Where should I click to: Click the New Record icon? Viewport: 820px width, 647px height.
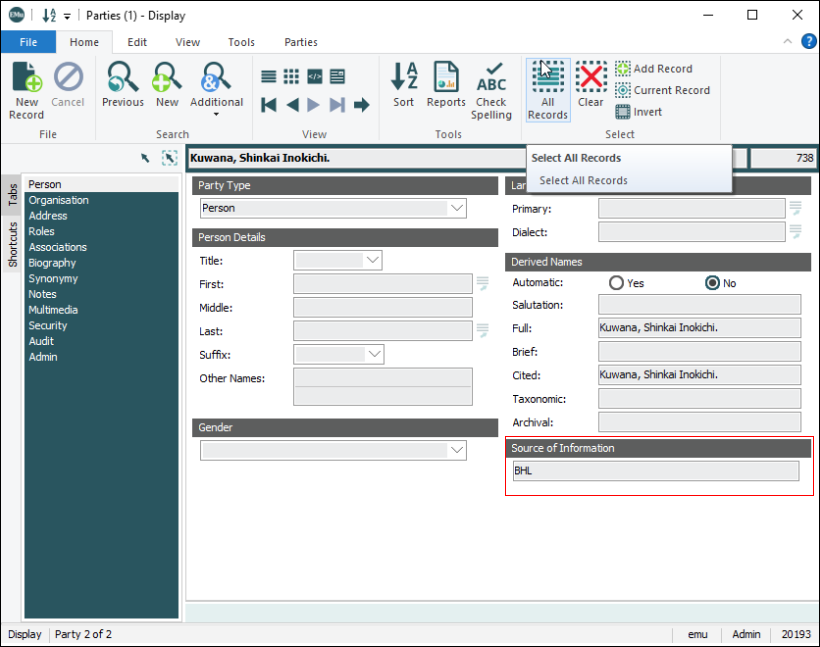click(26, 88)
